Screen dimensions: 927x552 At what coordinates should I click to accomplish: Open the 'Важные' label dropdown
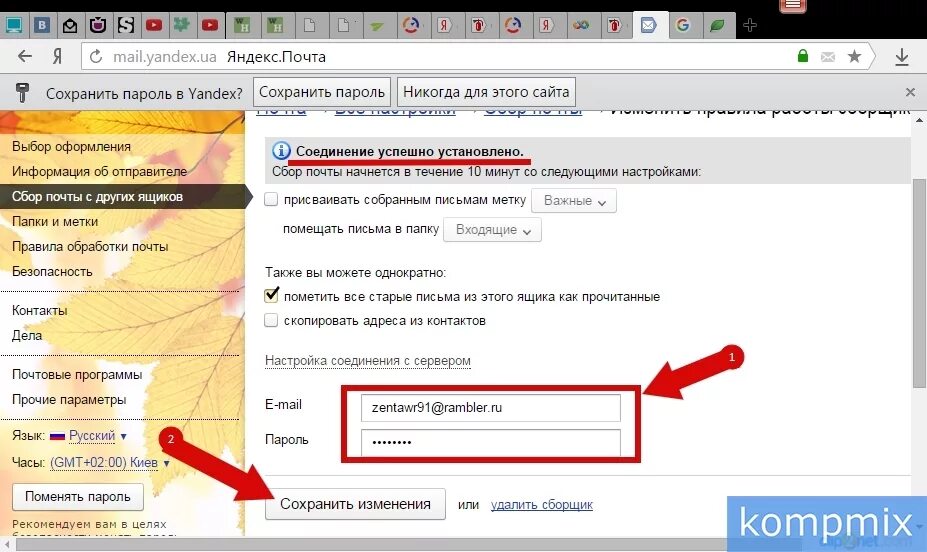[574, 200]
